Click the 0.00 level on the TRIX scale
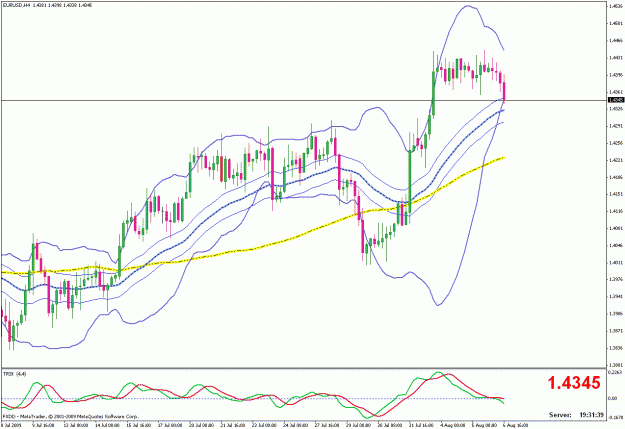 613,399
